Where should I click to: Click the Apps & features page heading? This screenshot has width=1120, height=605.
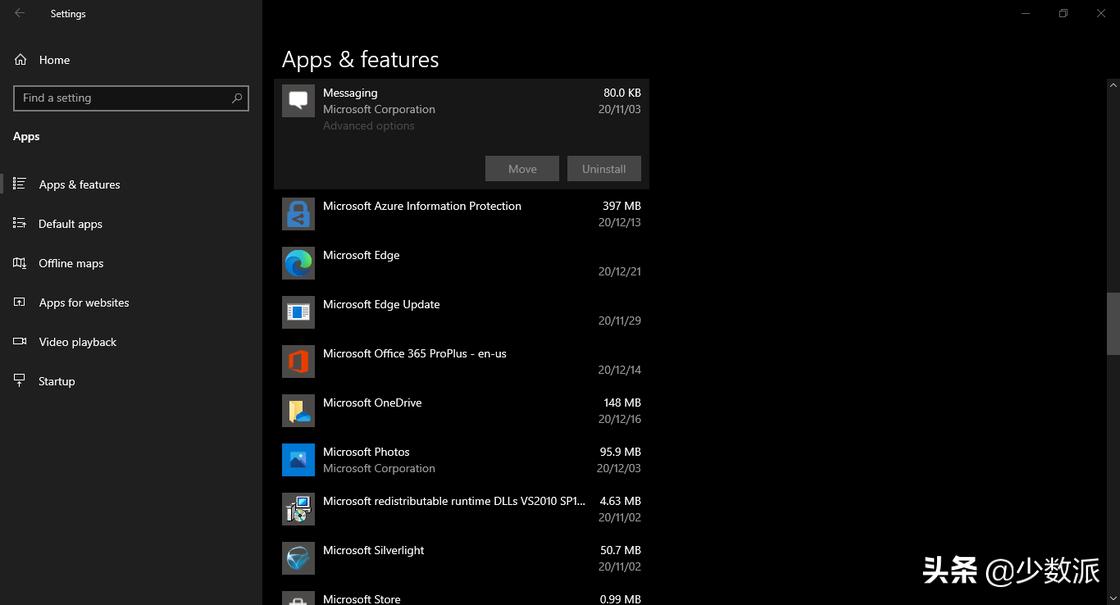(x=360, y=59)
